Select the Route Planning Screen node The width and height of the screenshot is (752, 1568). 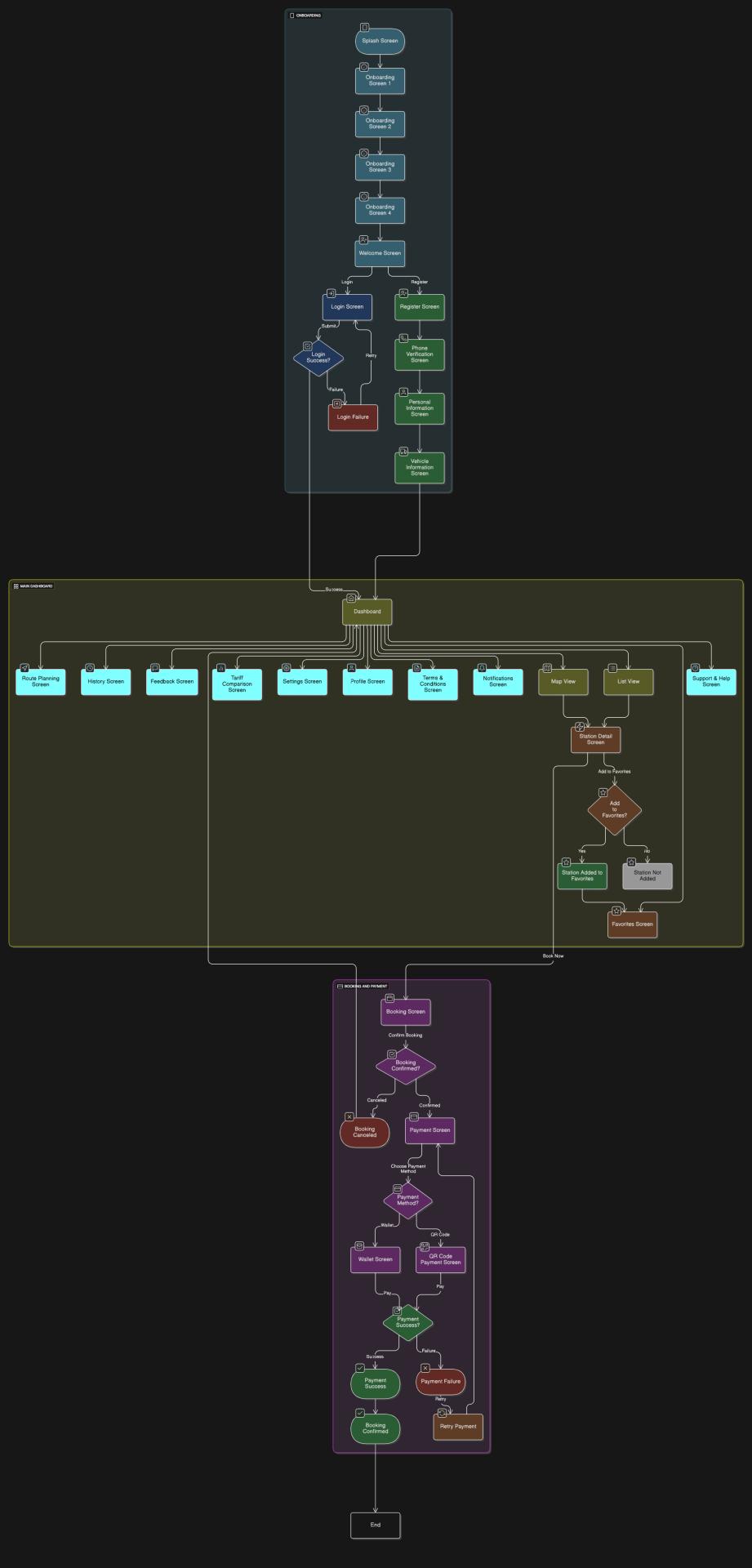41,682
